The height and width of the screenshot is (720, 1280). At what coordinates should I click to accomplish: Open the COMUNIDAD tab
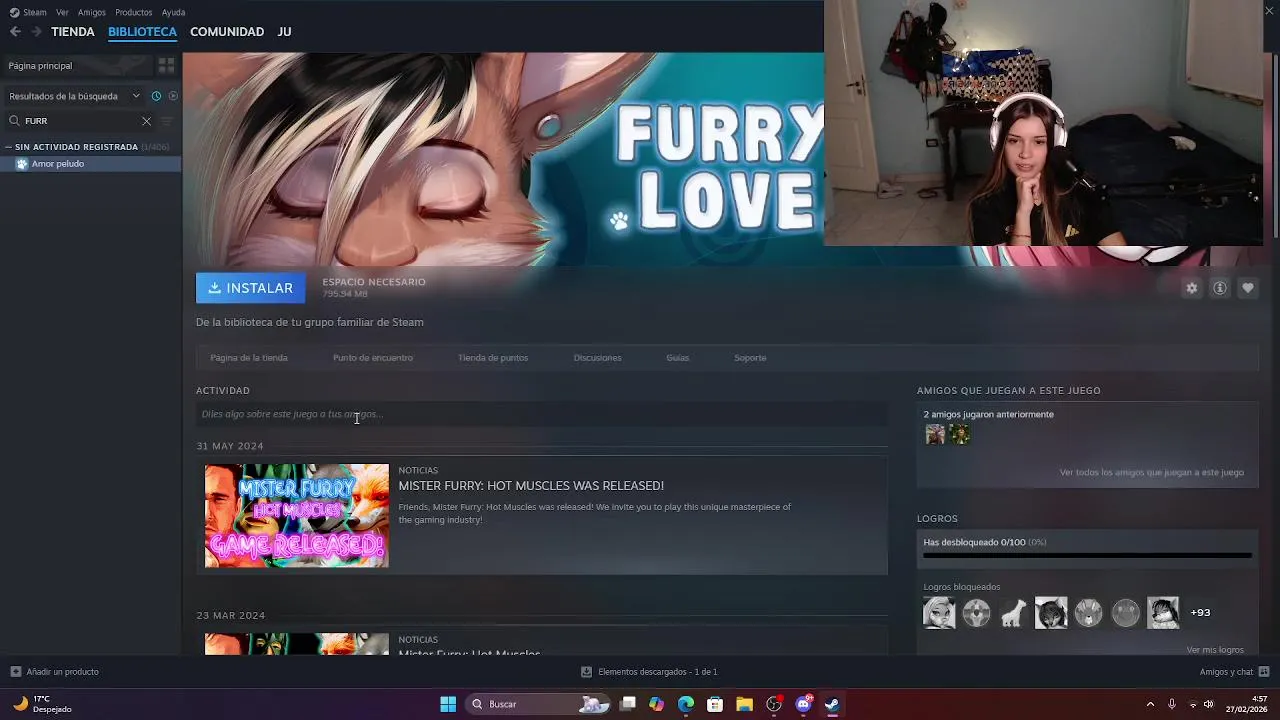pyautogui.click(x=227, y=32)
